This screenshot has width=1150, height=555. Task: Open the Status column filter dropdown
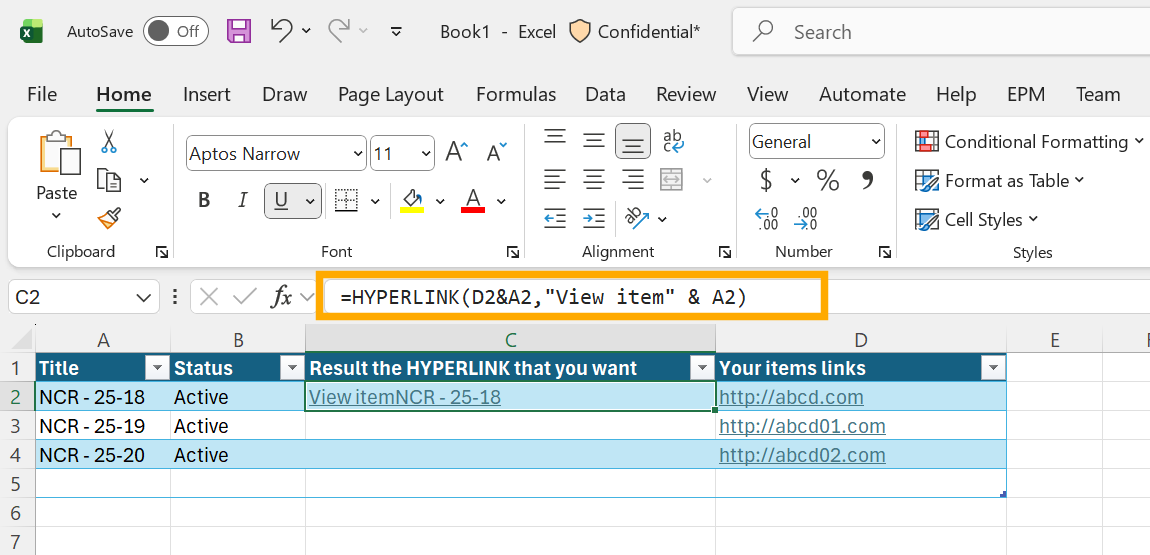click(292, 367)
